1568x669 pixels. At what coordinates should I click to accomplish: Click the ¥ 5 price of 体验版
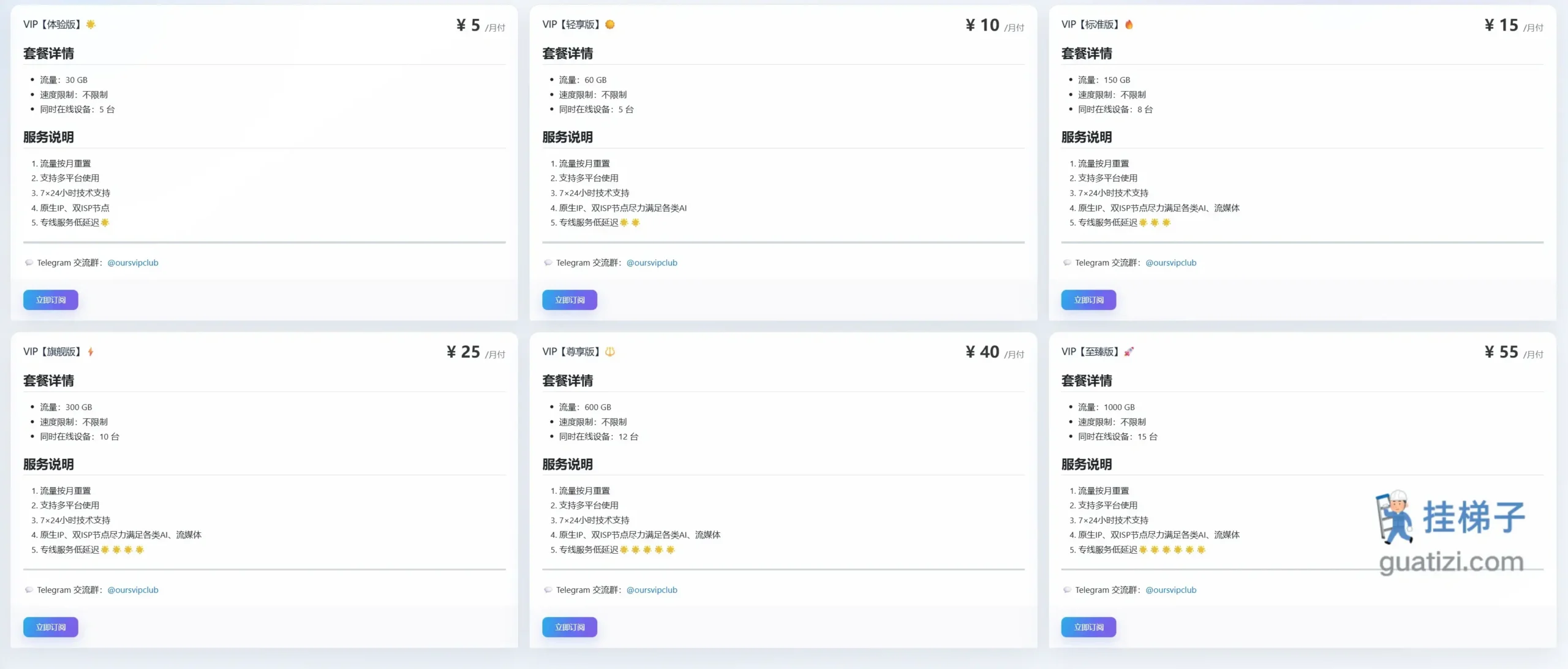[x=469, y=25]
